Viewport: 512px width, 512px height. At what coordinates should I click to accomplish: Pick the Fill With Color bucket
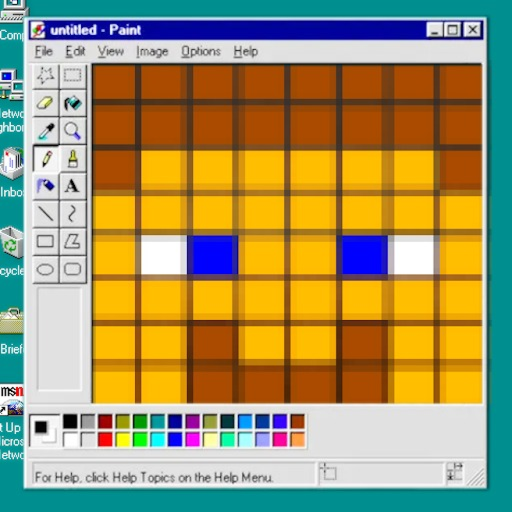73,103
